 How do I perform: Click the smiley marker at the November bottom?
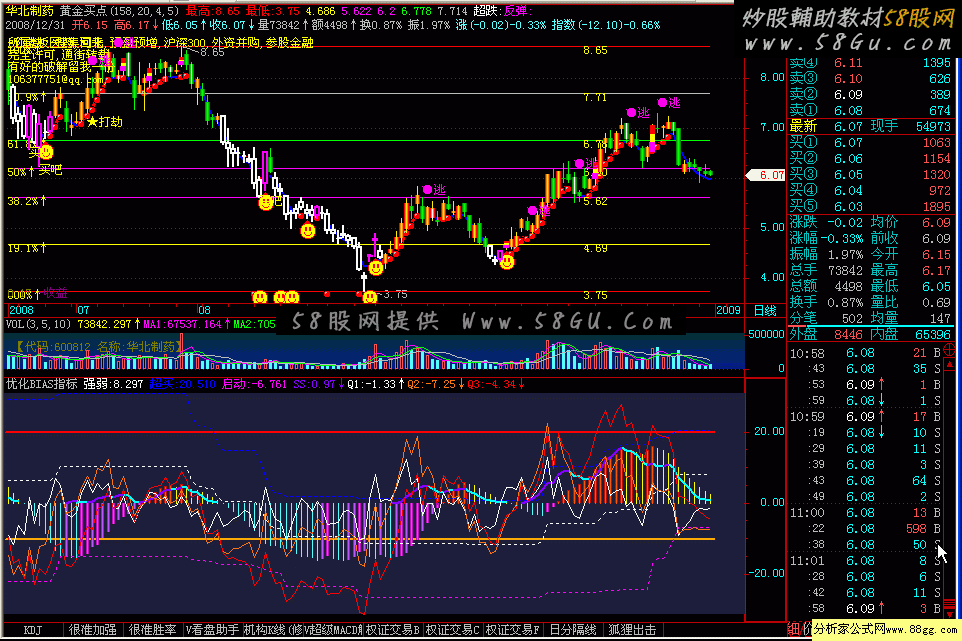coord(507,262)
